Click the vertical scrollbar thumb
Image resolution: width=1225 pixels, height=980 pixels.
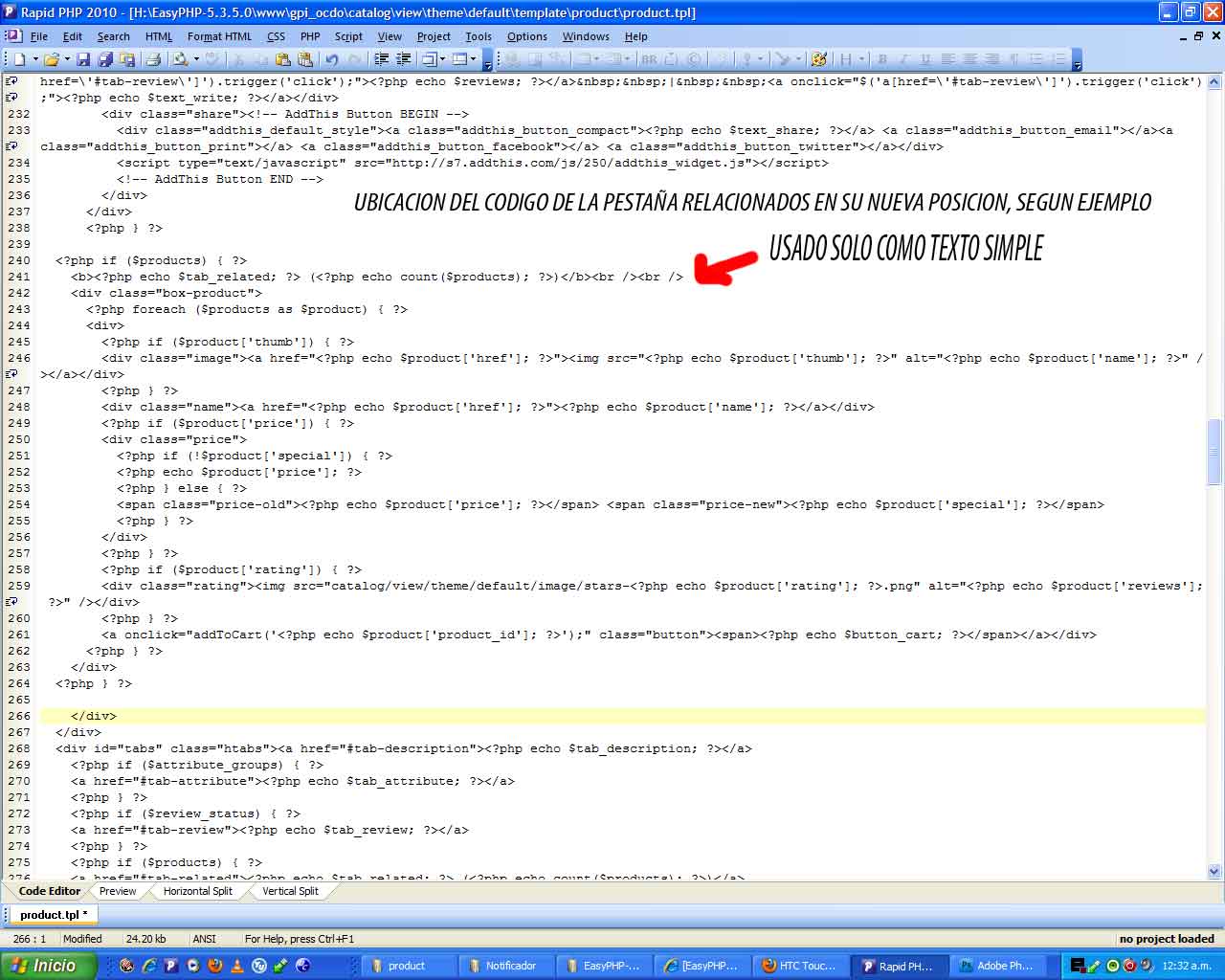pos(1214,452)
